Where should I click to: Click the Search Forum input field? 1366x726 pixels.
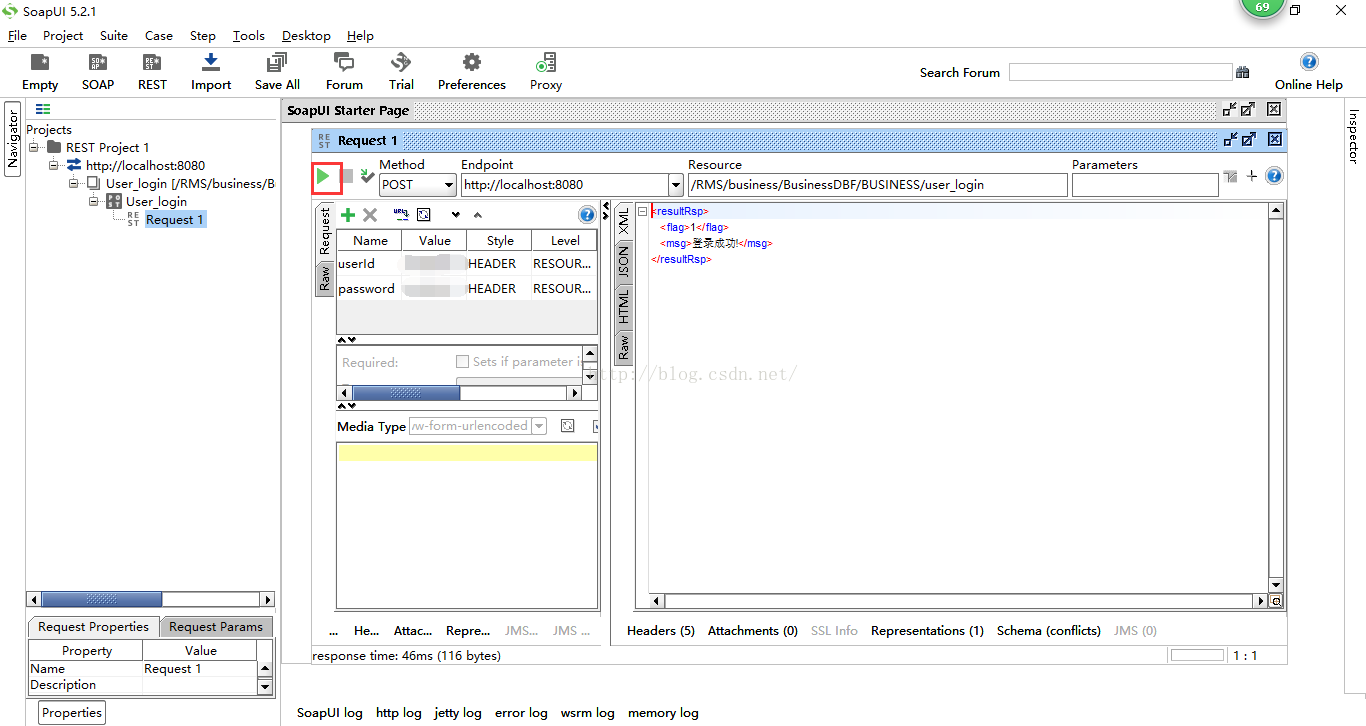(x=1120, y=72)
